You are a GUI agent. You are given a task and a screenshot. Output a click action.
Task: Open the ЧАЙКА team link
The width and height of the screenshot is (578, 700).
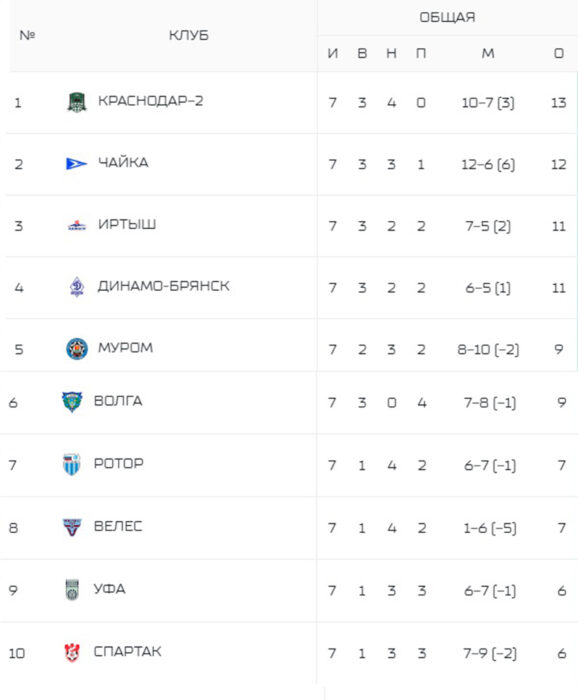coord(123,162)
